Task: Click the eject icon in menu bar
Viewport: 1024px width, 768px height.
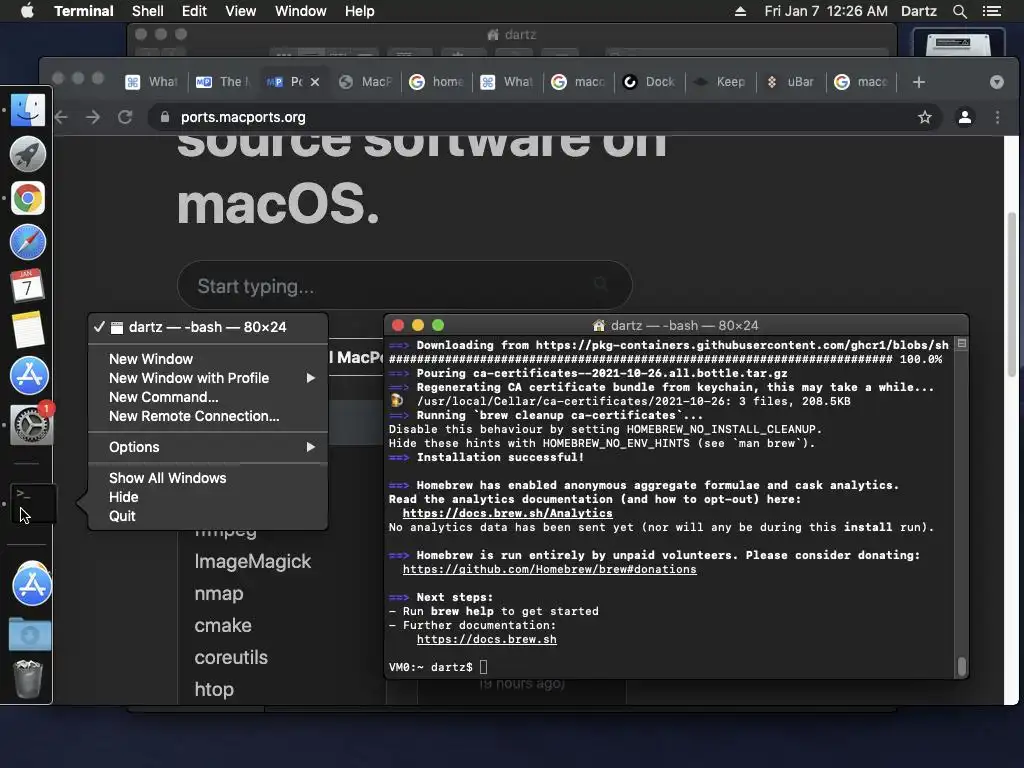Action: pos(740,11)
